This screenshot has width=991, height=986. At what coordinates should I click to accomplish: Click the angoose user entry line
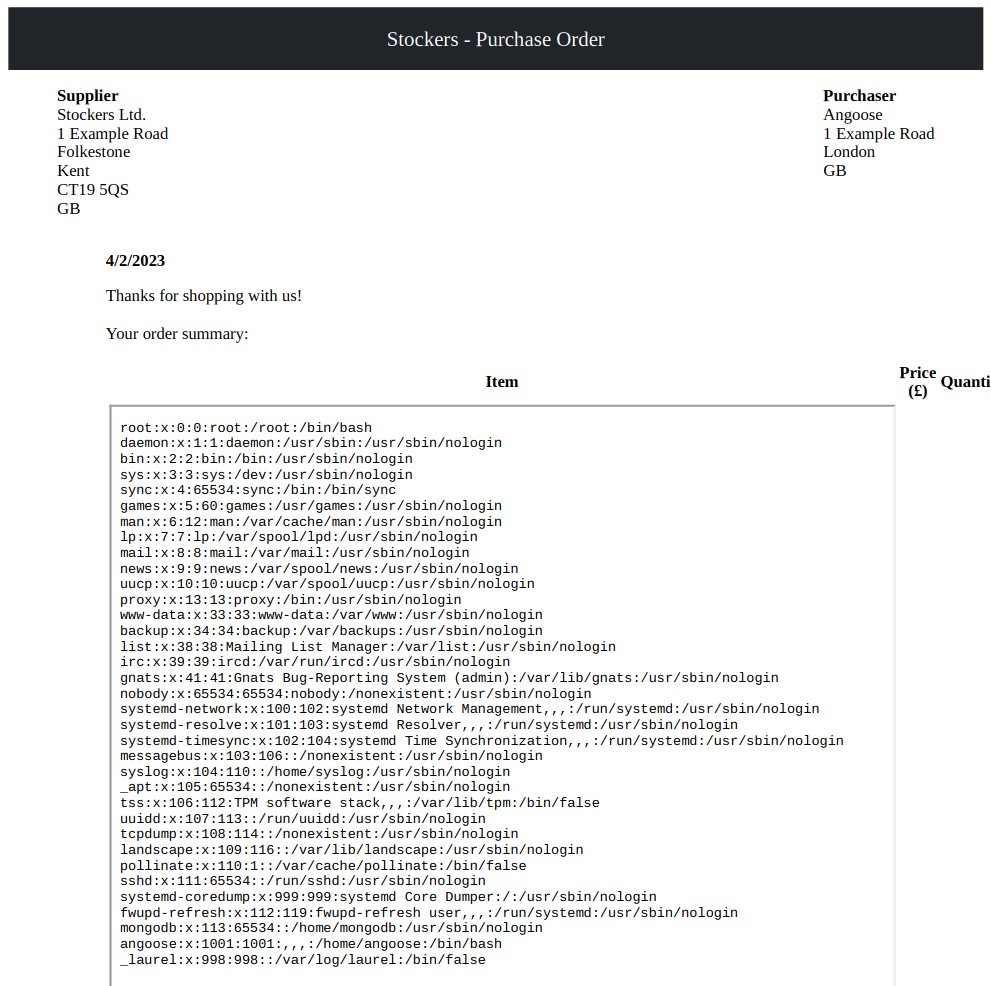(x=310, y=944)
